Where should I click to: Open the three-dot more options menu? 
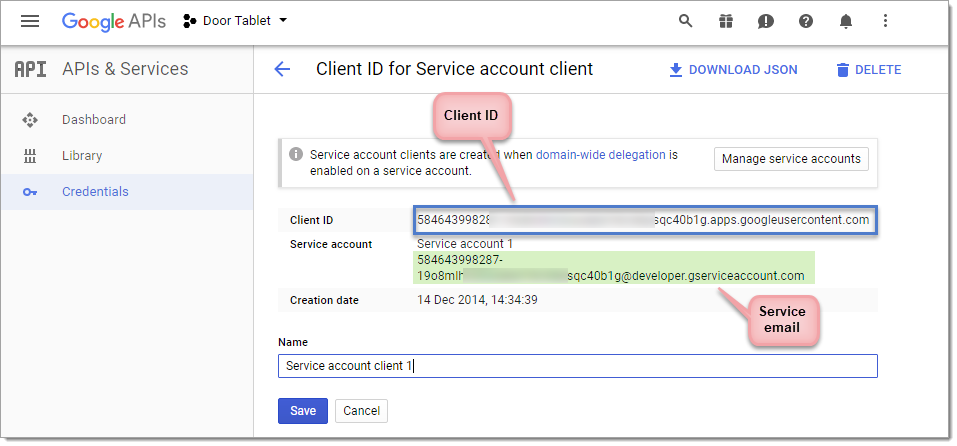coord(885,21)
